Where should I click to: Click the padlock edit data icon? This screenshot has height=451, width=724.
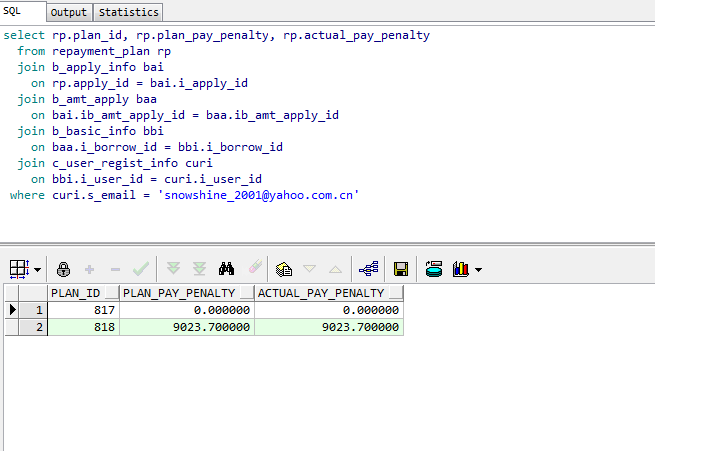click(x=63, y=269)
